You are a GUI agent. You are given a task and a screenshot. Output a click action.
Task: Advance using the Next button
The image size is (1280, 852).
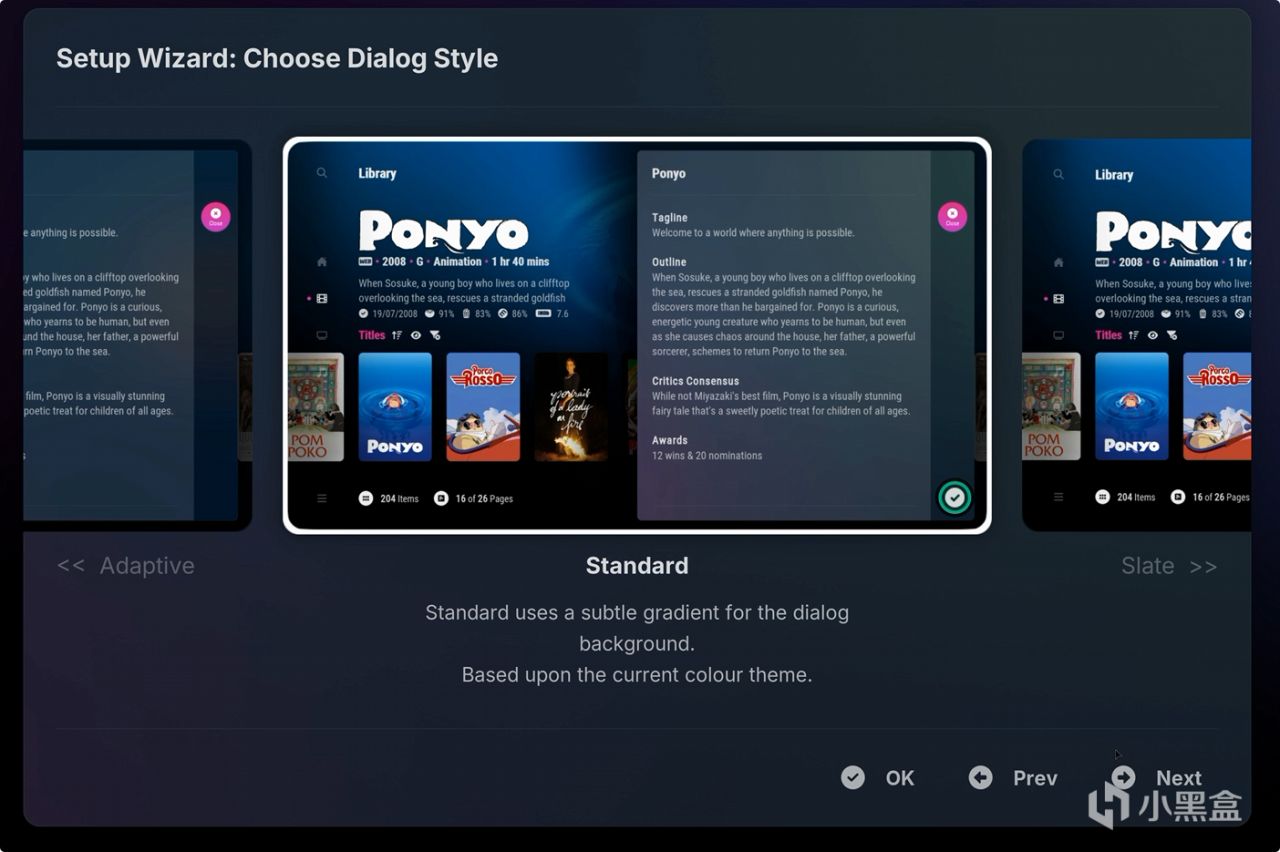coord(1156,778)
